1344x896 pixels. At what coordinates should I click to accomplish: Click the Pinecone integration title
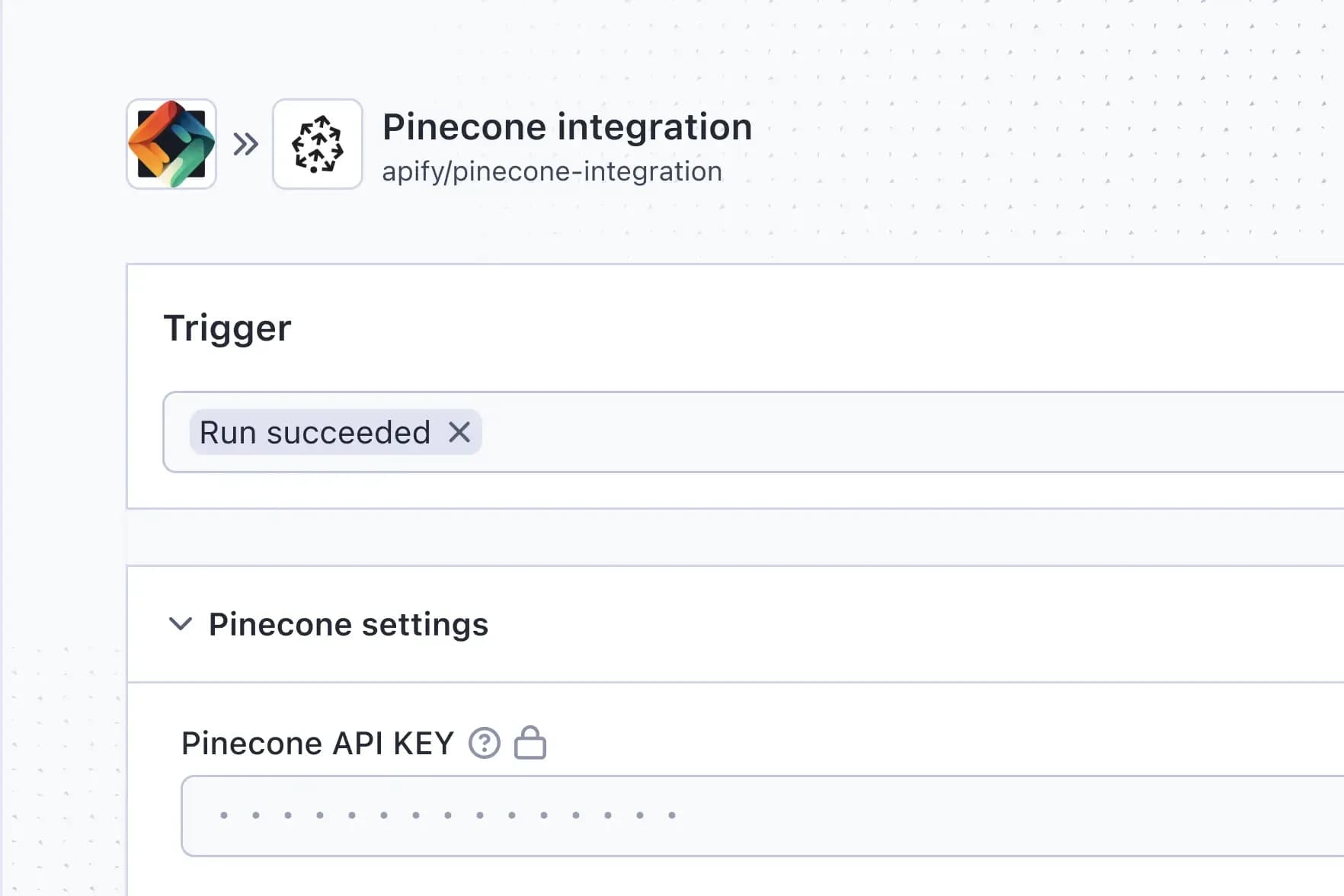pos(567,126)
